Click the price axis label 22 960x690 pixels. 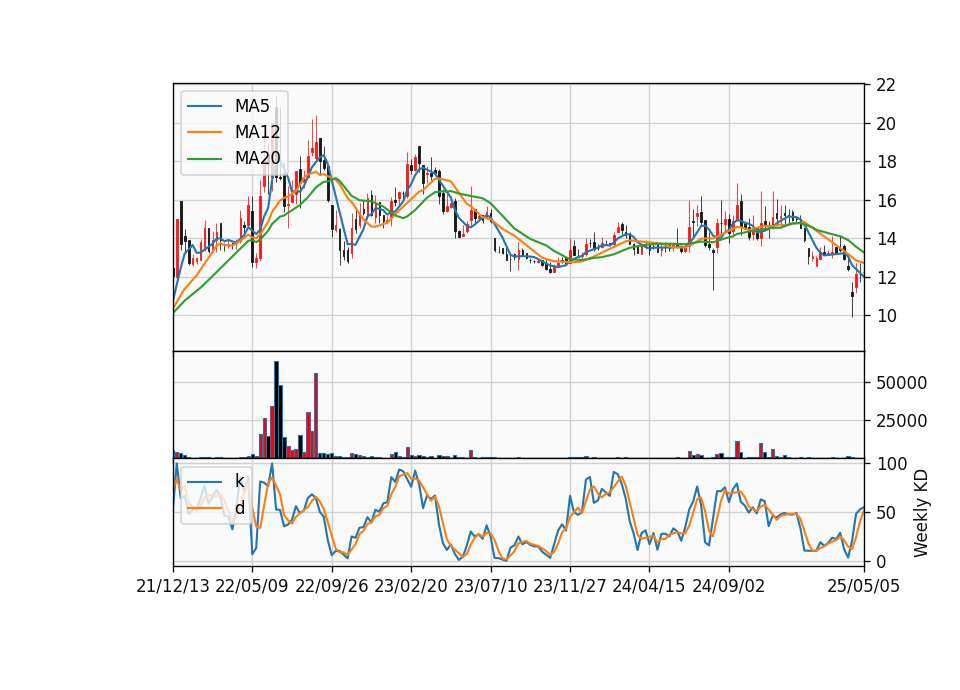[x=886, y=85]
